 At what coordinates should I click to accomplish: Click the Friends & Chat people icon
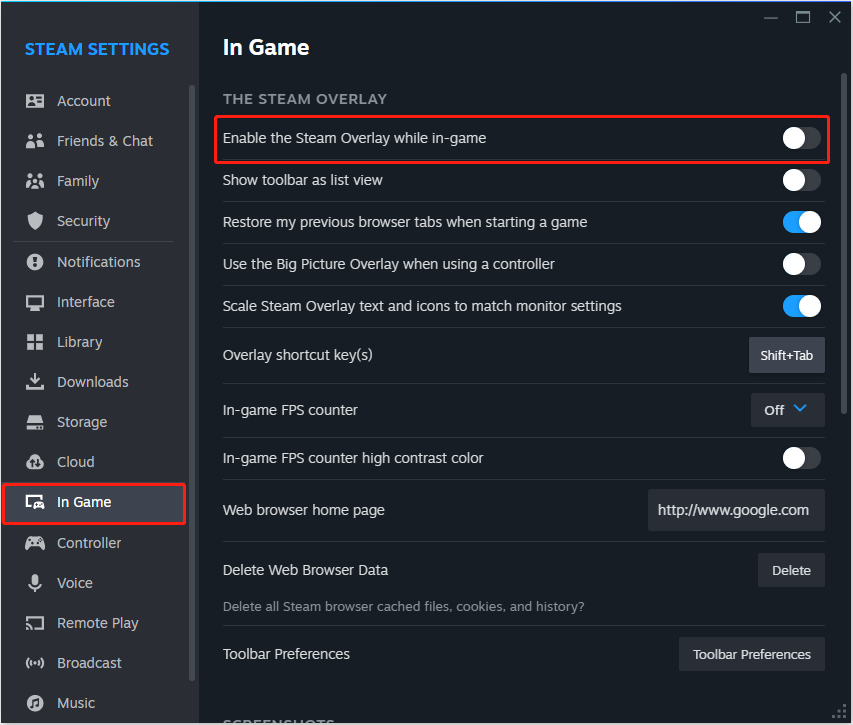coord(35,141)
